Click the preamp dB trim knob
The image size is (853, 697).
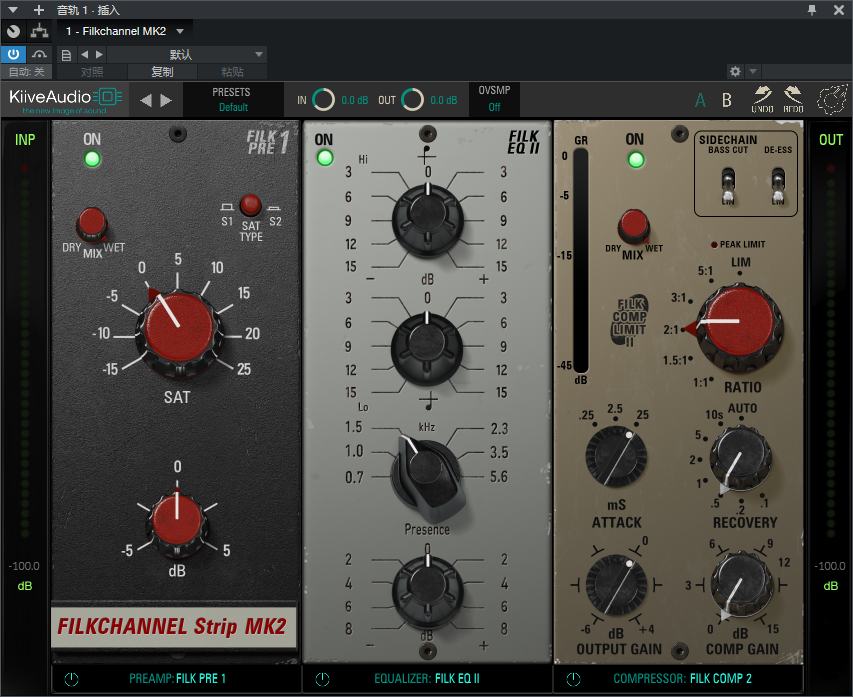pos(177,522)
